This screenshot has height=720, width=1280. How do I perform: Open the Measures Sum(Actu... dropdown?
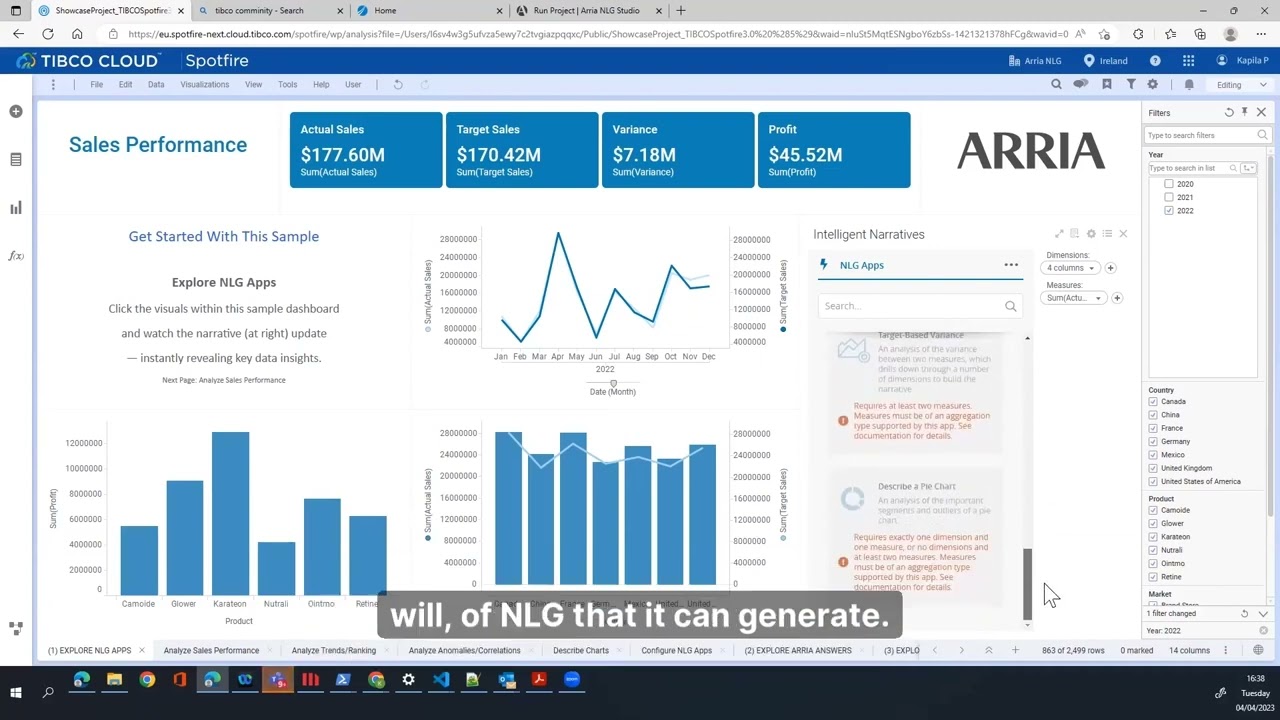coord(1074,298)
